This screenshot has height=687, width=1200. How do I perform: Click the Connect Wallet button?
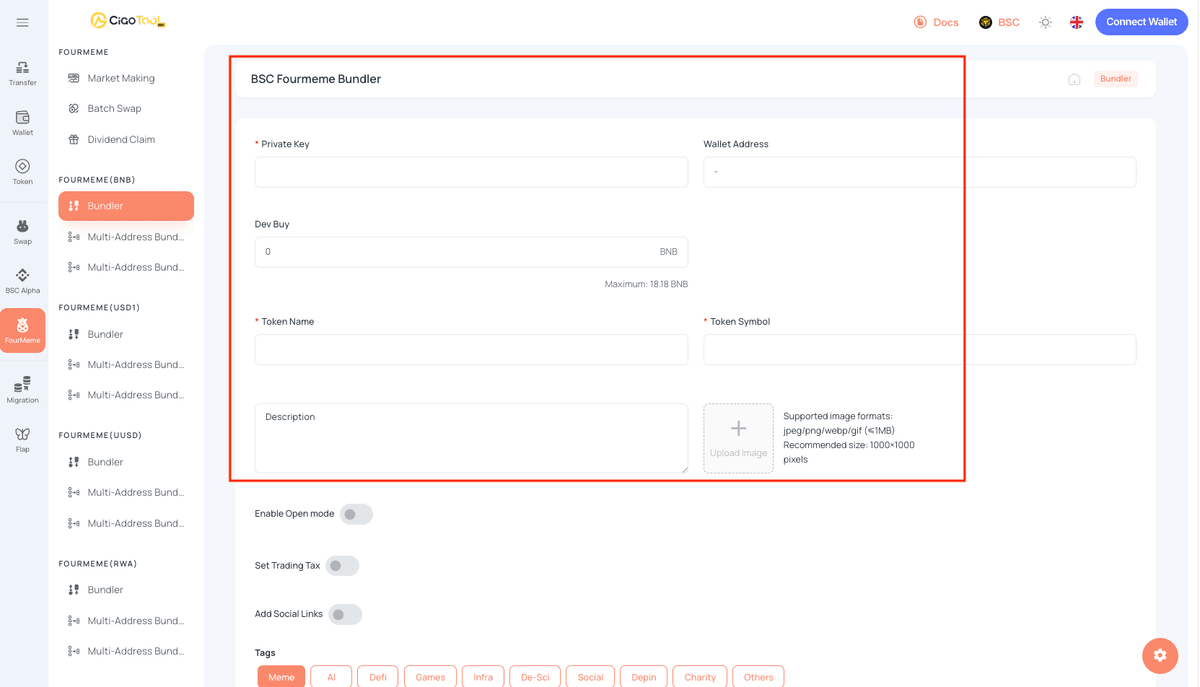[x=1141, y=22]
